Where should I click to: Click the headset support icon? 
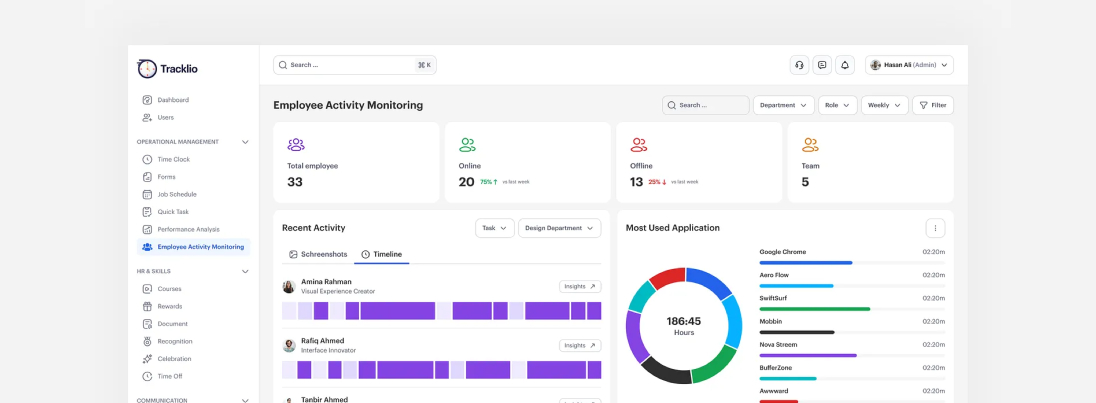coord(799,65)
